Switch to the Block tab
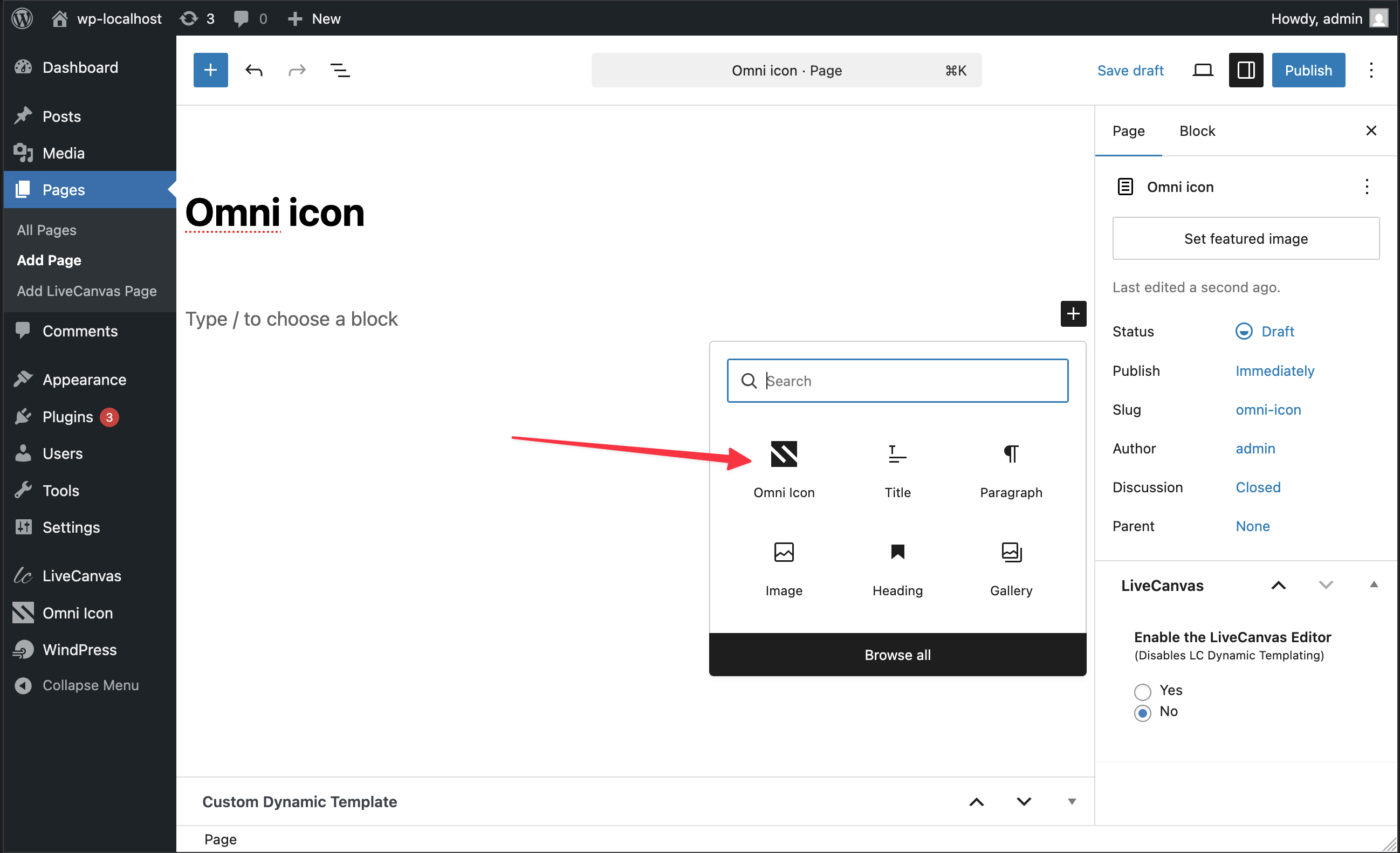 1197,131
